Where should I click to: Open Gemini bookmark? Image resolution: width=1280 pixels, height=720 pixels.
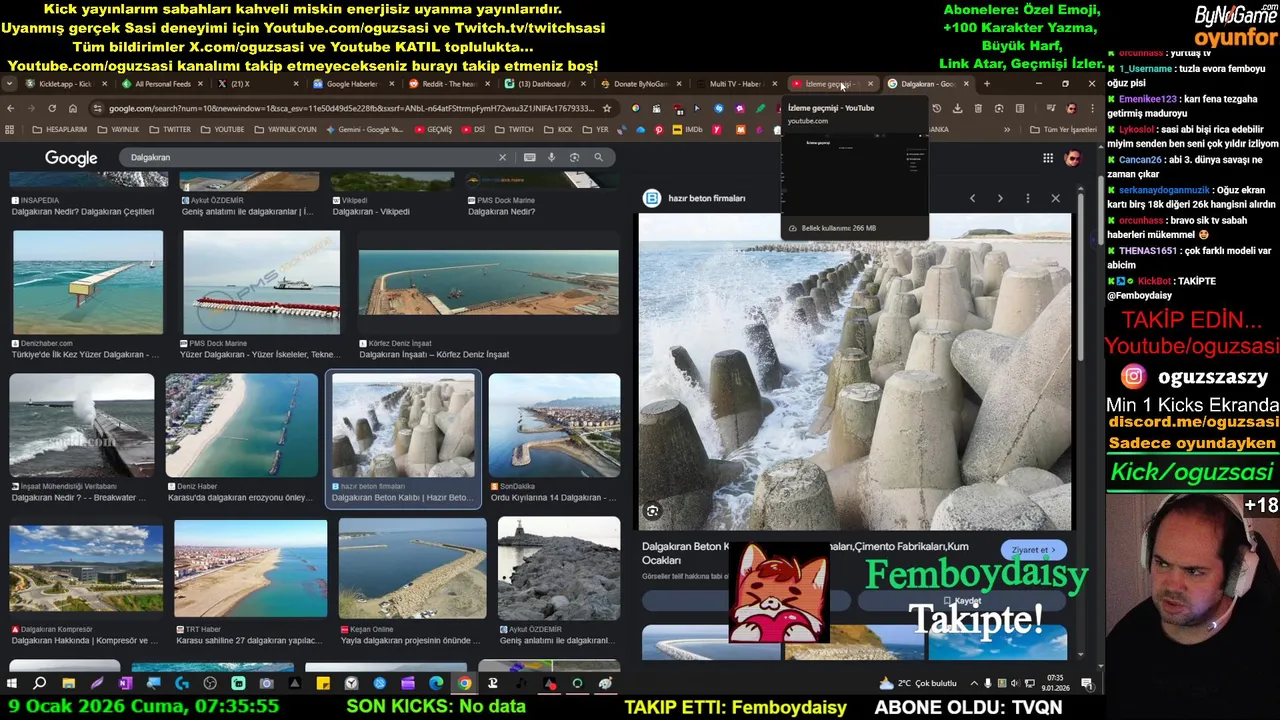[x=364, y=129]
